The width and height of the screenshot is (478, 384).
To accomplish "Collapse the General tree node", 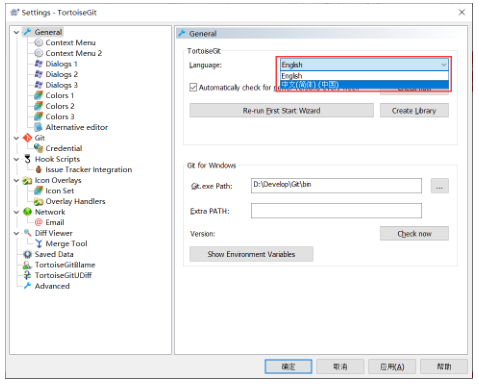I will pyautogui.click(x=16, y=32).
